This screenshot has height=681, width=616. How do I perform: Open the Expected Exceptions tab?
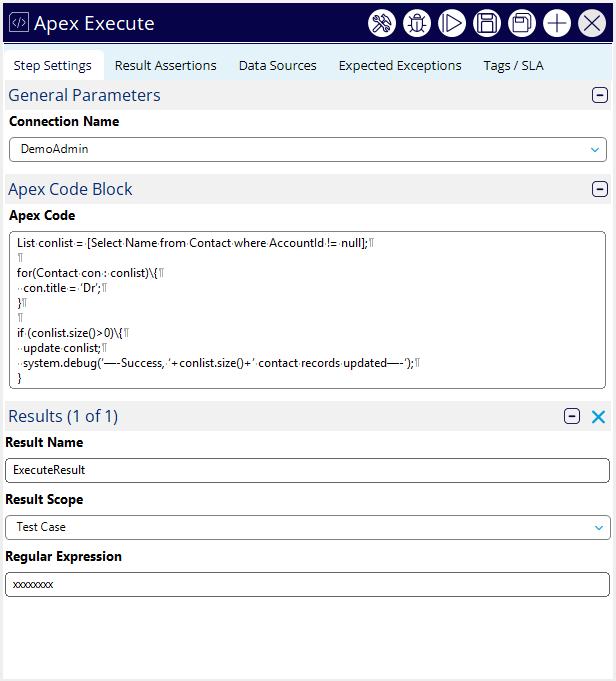pyautogui.click(x=400, y=66)
